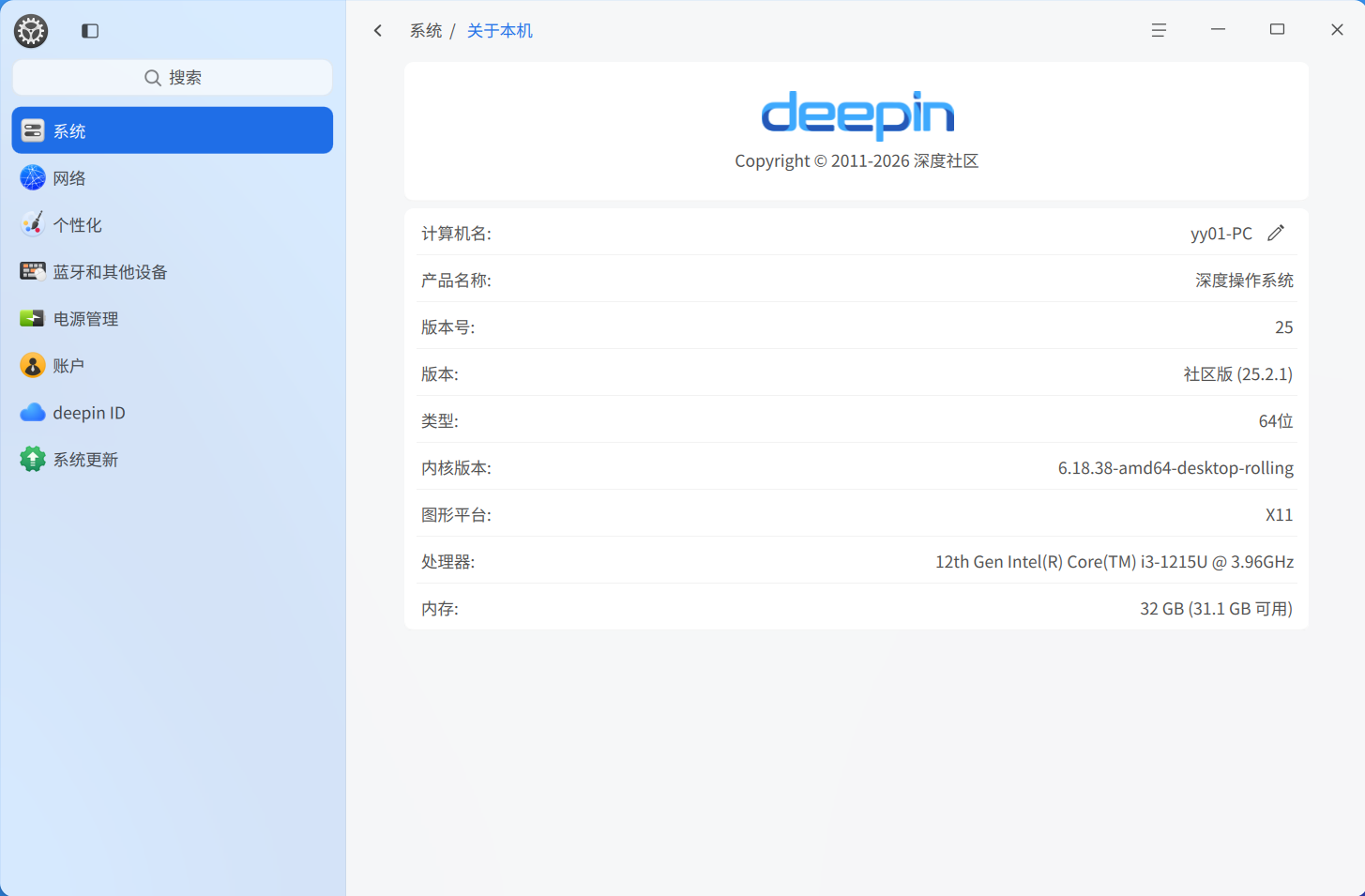
Task: Click the computer name yy01-PC
Action: tap(1221, 234)
